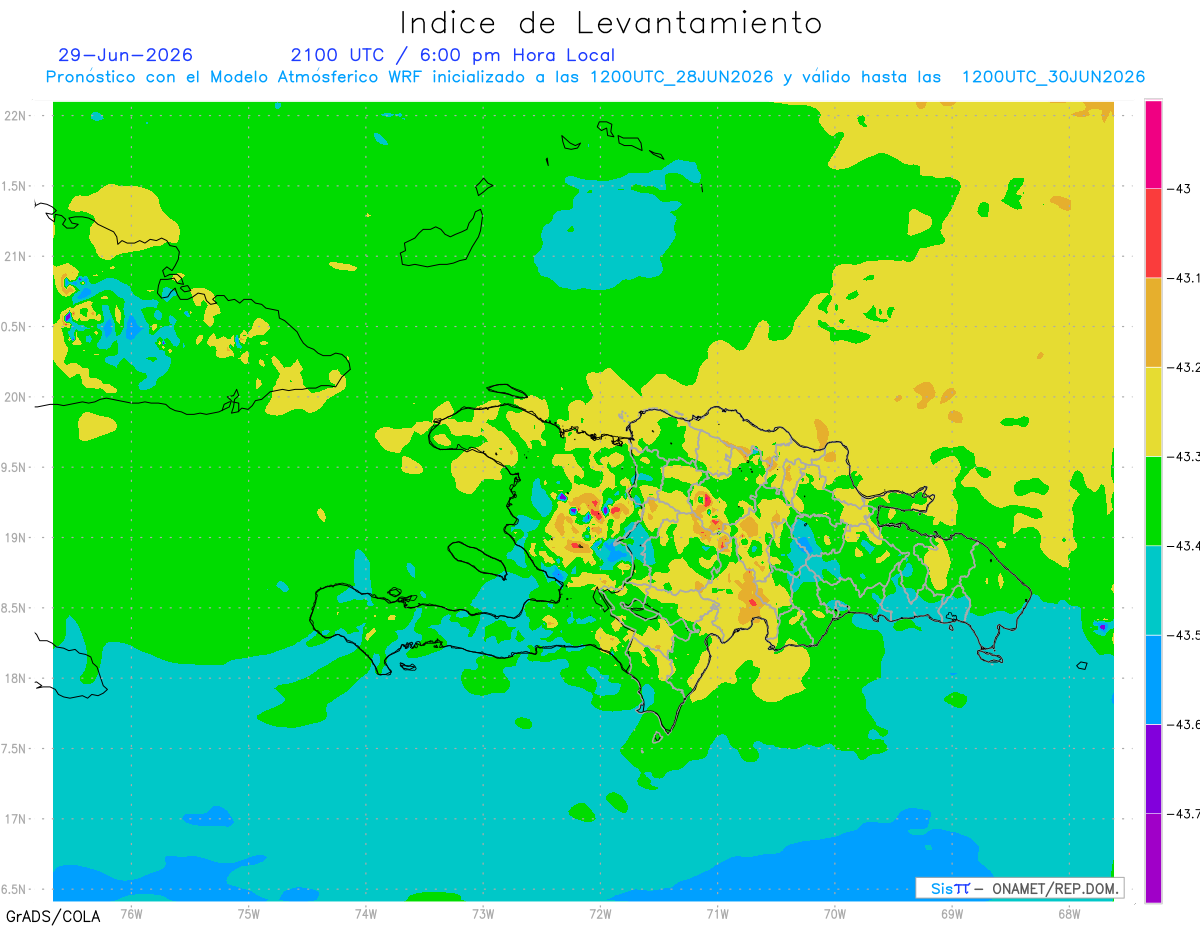
Task: Click the 'GrADS/COLA' credit text
Action: click(53, 916)
